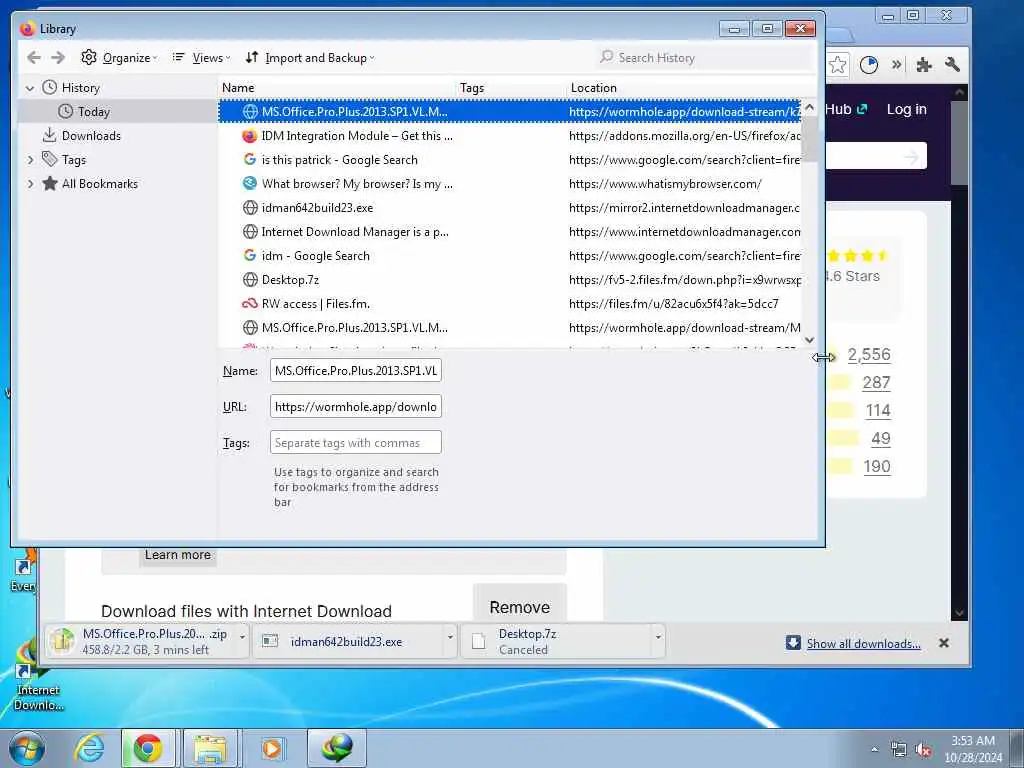Click the bookmark star icon in browser toolbar
The width and height of the screenshot is (1024, 768).
837,65
